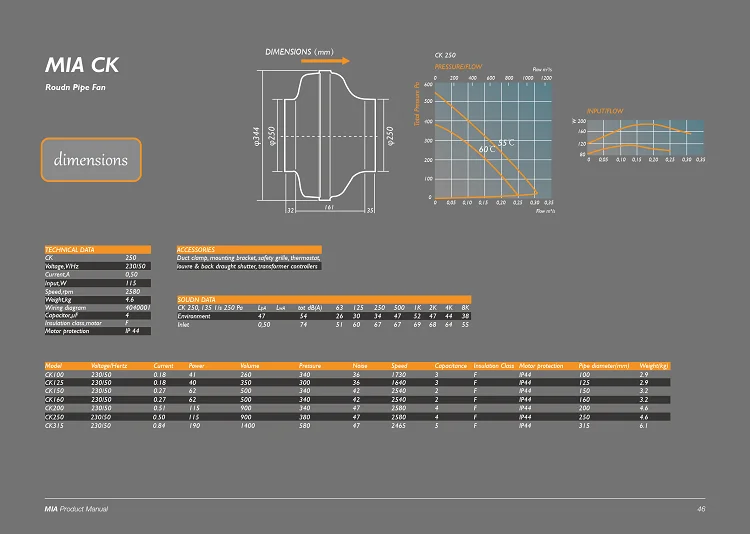750x534 pixels.
Task: Click the "2465" speed value in the CK315 row
Action: (398, 425)
